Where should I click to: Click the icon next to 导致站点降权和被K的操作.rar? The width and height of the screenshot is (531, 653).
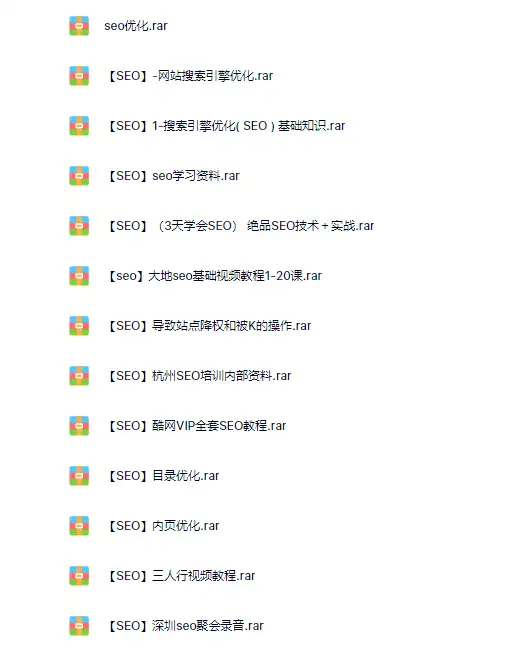pyautogui.click(x=79, y=326)
